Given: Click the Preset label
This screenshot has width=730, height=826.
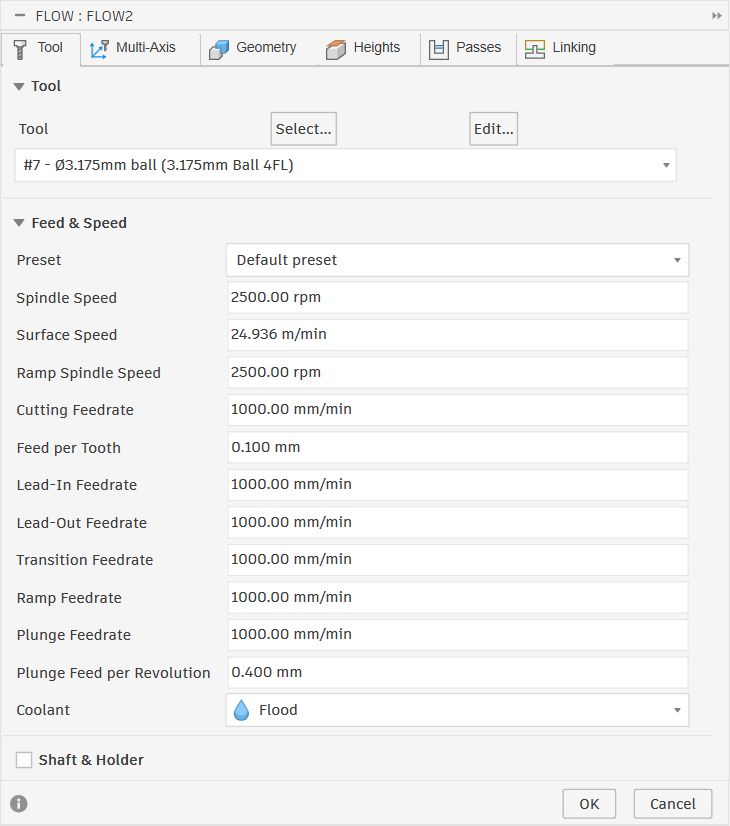Looking at the screenshot, I should (x=39, y=260).
